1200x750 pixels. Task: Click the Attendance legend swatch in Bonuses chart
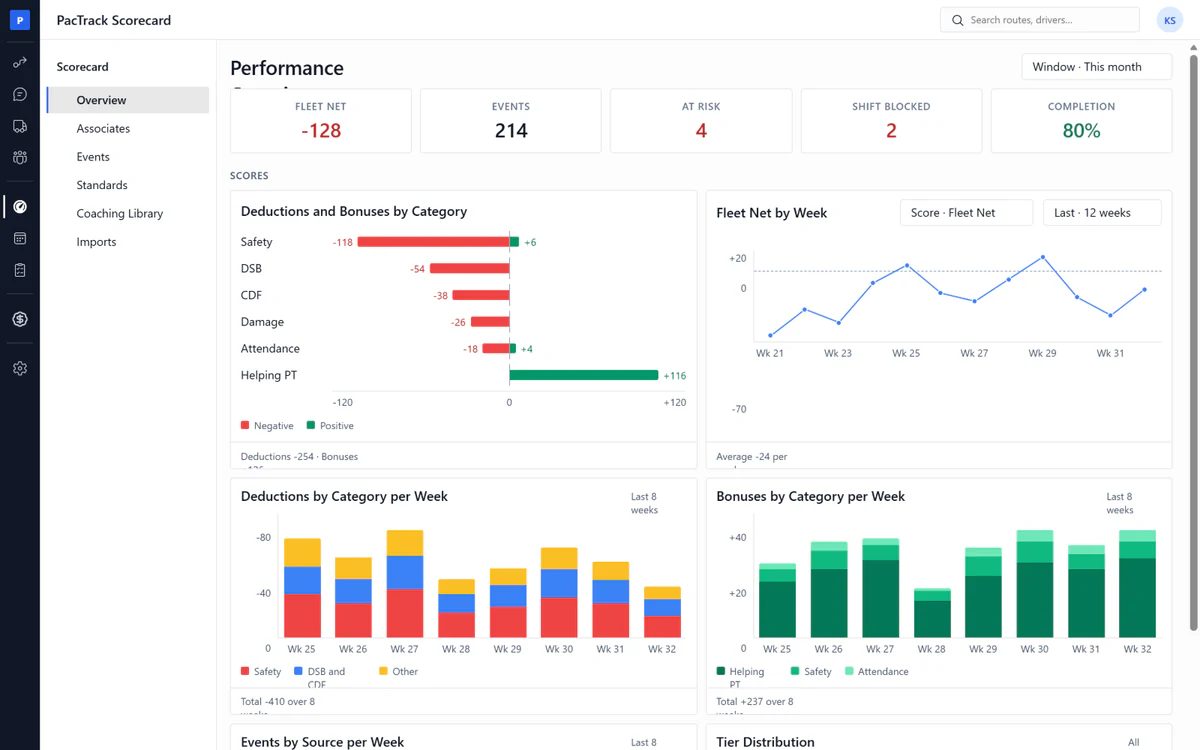click(849, 671)
